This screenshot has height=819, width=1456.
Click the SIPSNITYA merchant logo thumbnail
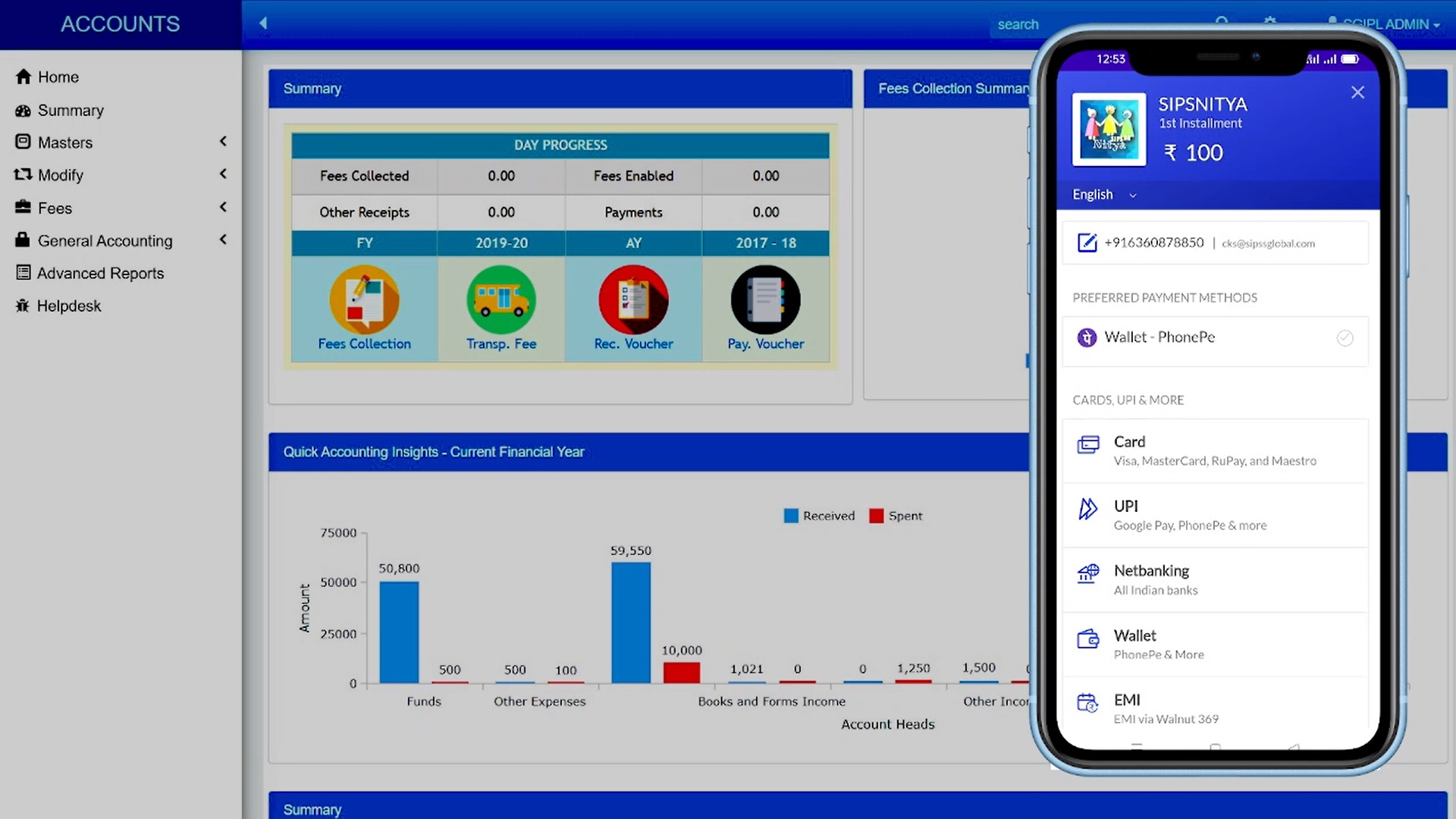[x=1109, y=129]
